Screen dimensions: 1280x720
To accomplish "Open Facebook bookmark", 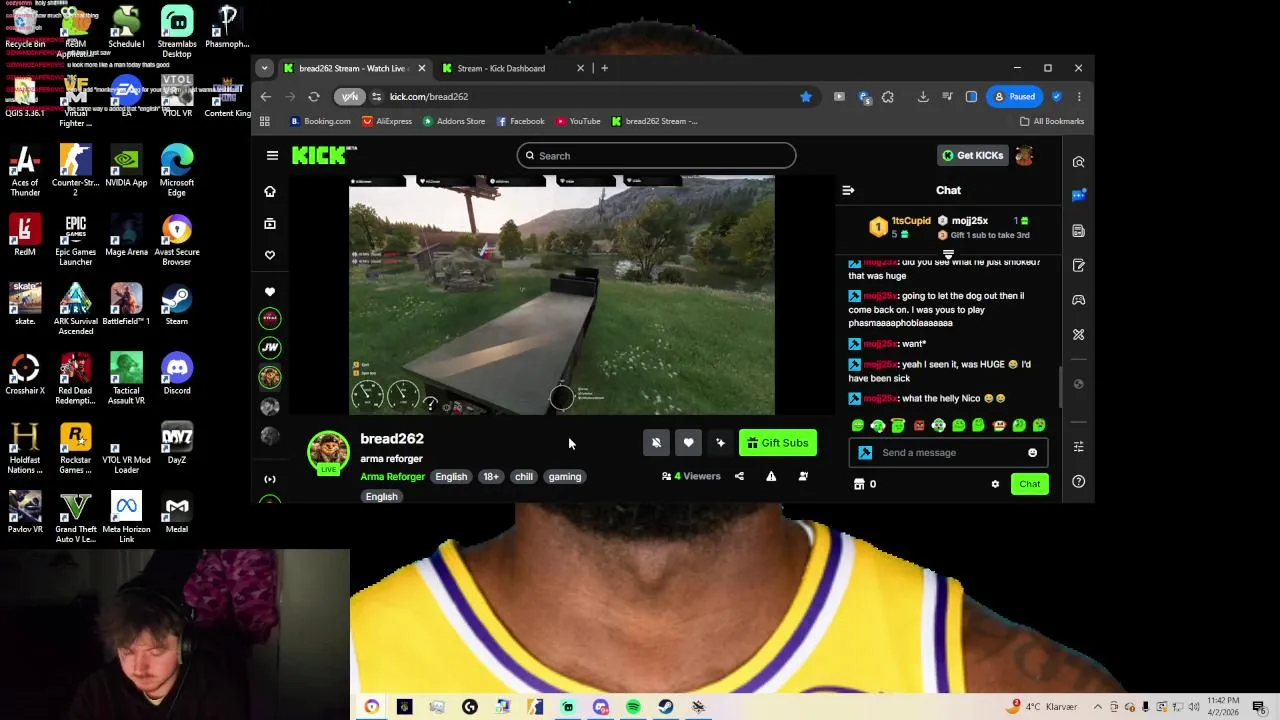I will click(520, 121).
